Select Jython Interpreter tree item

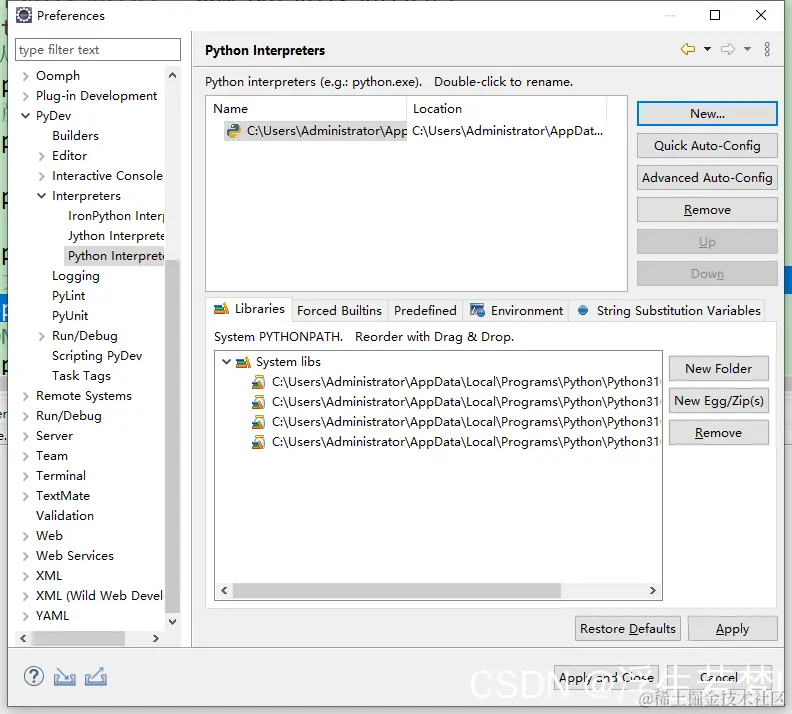pos(116,236)
